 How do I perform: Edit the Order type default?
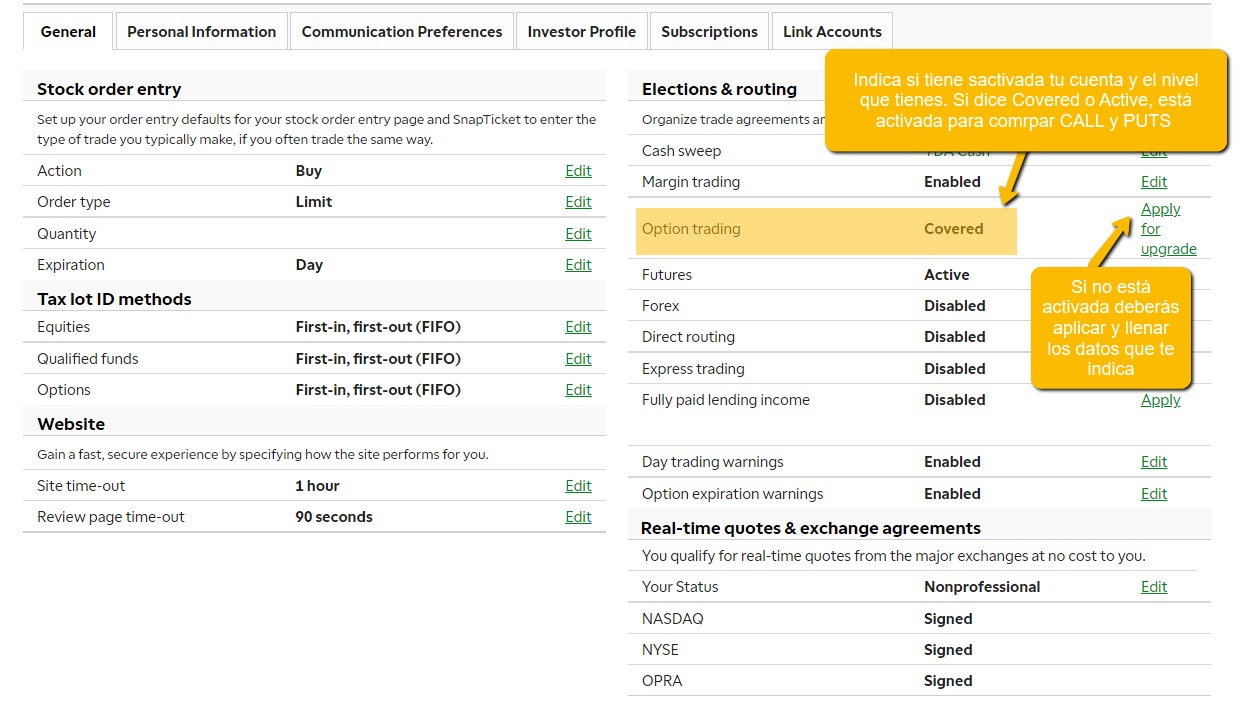(578, 202)
